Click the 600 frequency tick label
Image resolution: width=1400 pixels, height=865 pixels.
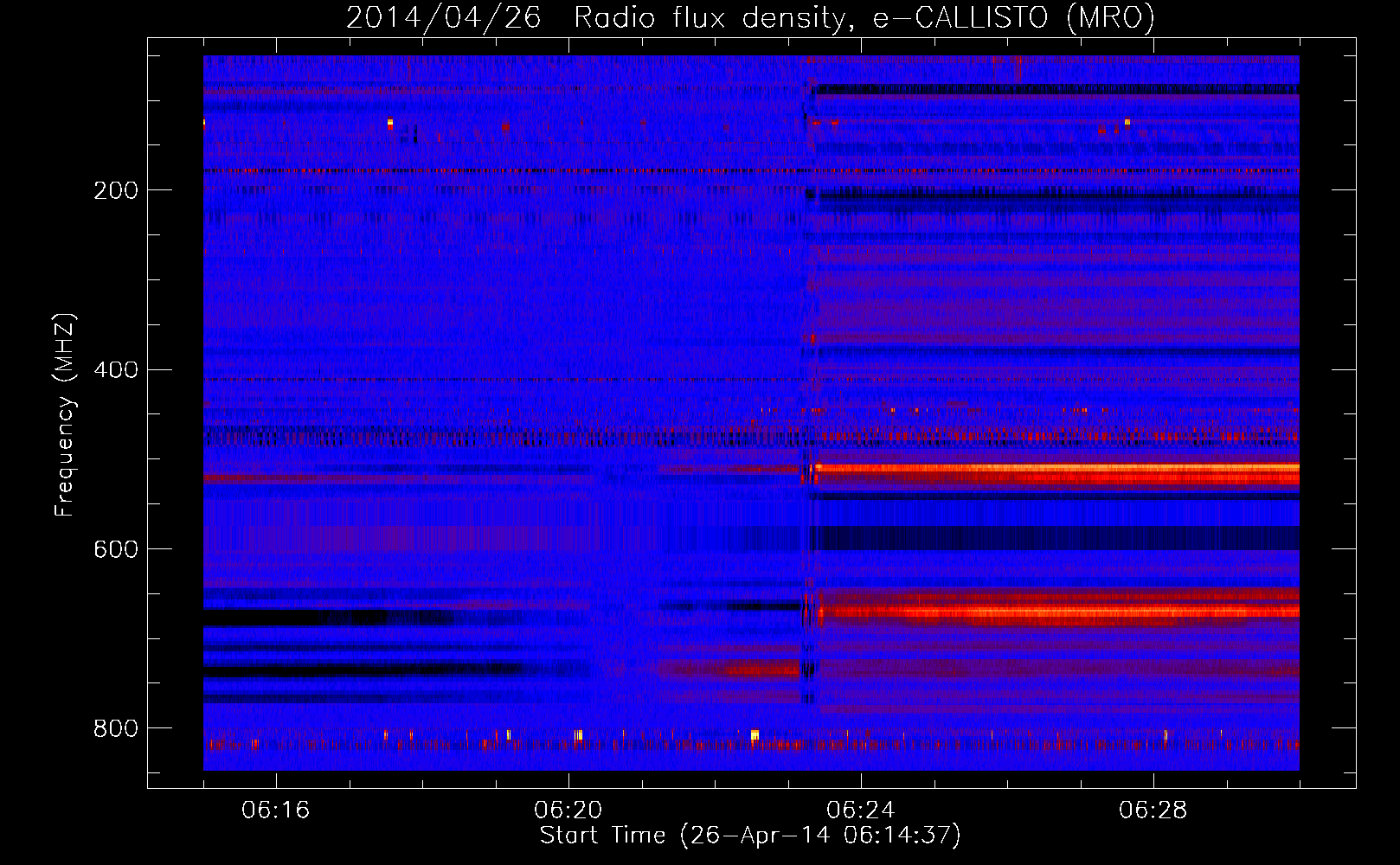click(x=116, y=549)
